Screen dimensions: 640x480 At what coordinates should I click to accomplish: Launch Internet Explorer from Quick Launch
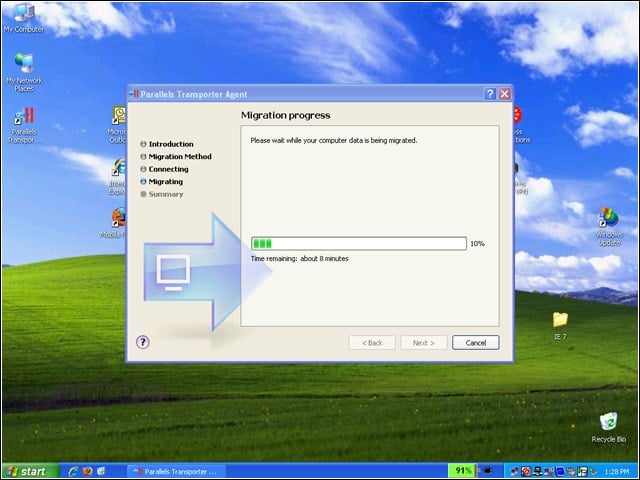click(73, 471)
